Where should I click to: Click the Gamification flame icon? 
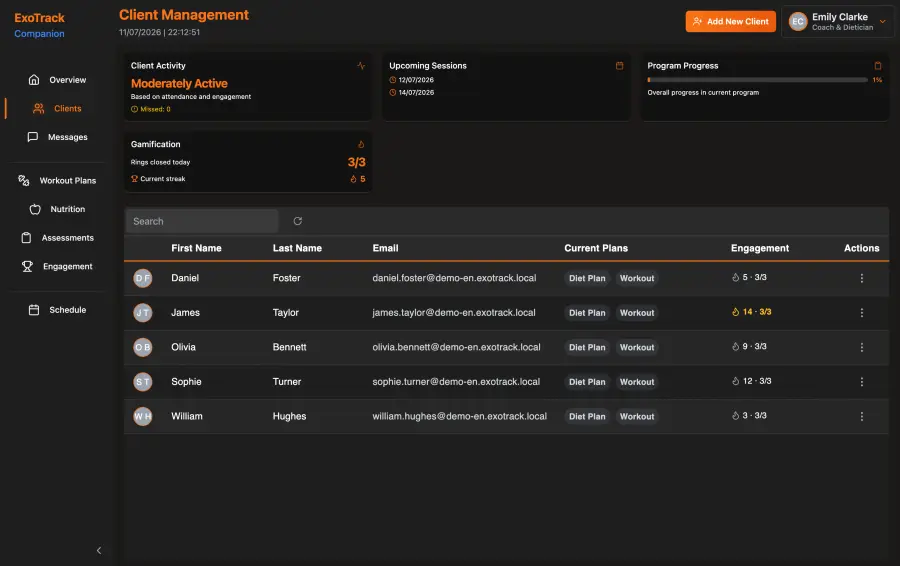361,144
